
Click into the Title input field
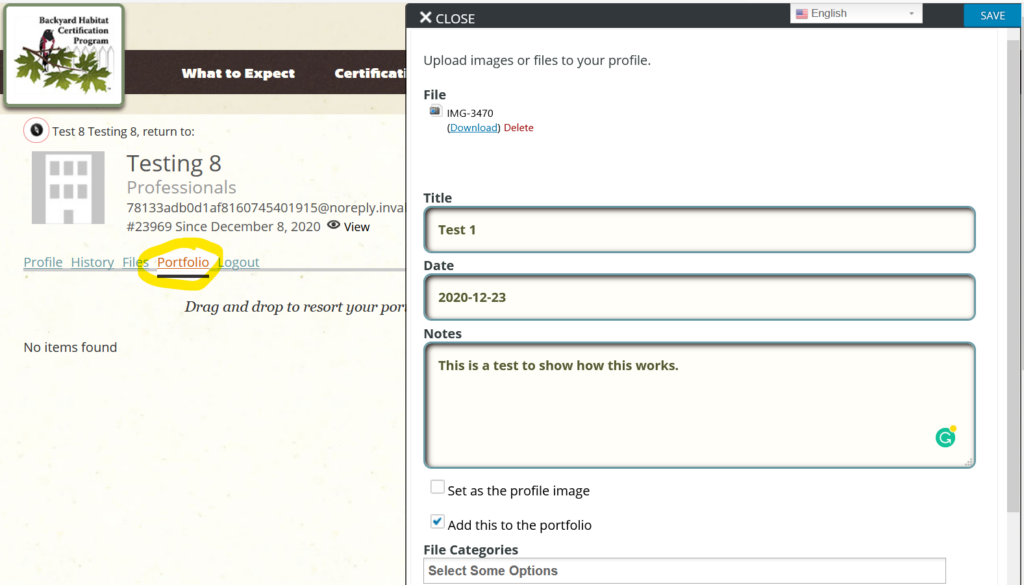(x=699, y=230)
